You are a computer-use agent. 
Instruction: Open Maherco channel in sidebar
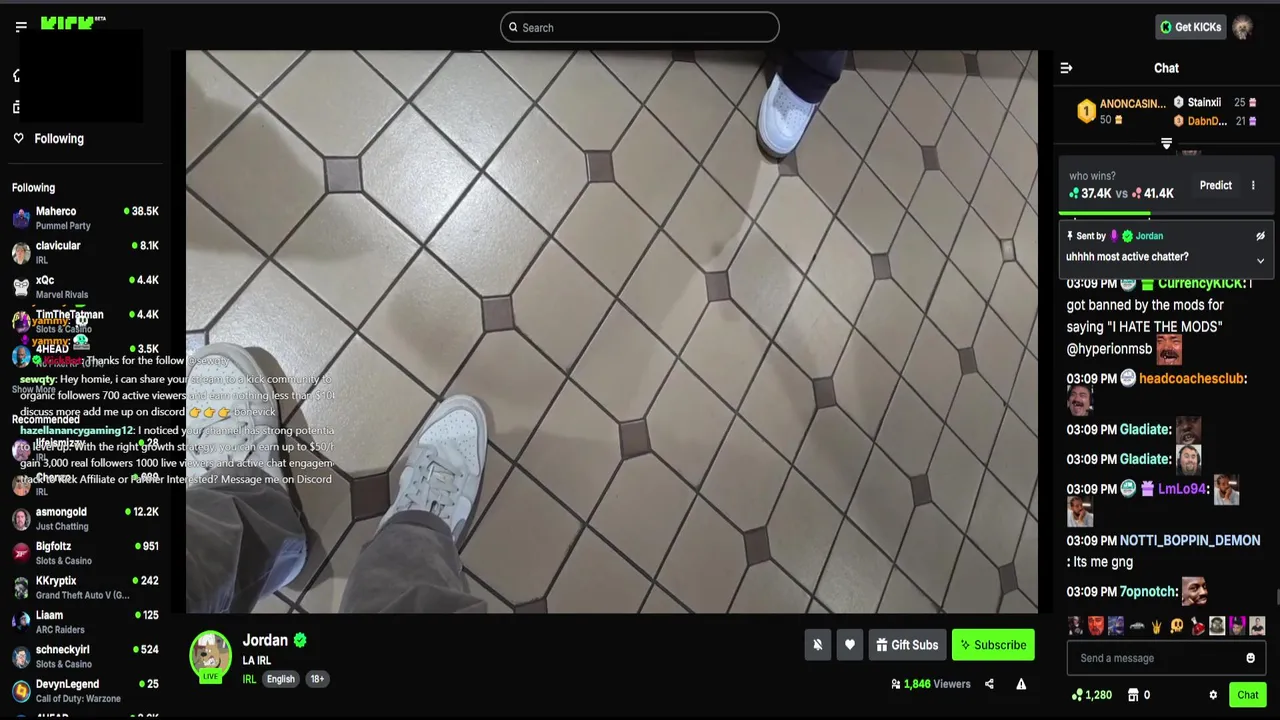[x=85, y=218]
